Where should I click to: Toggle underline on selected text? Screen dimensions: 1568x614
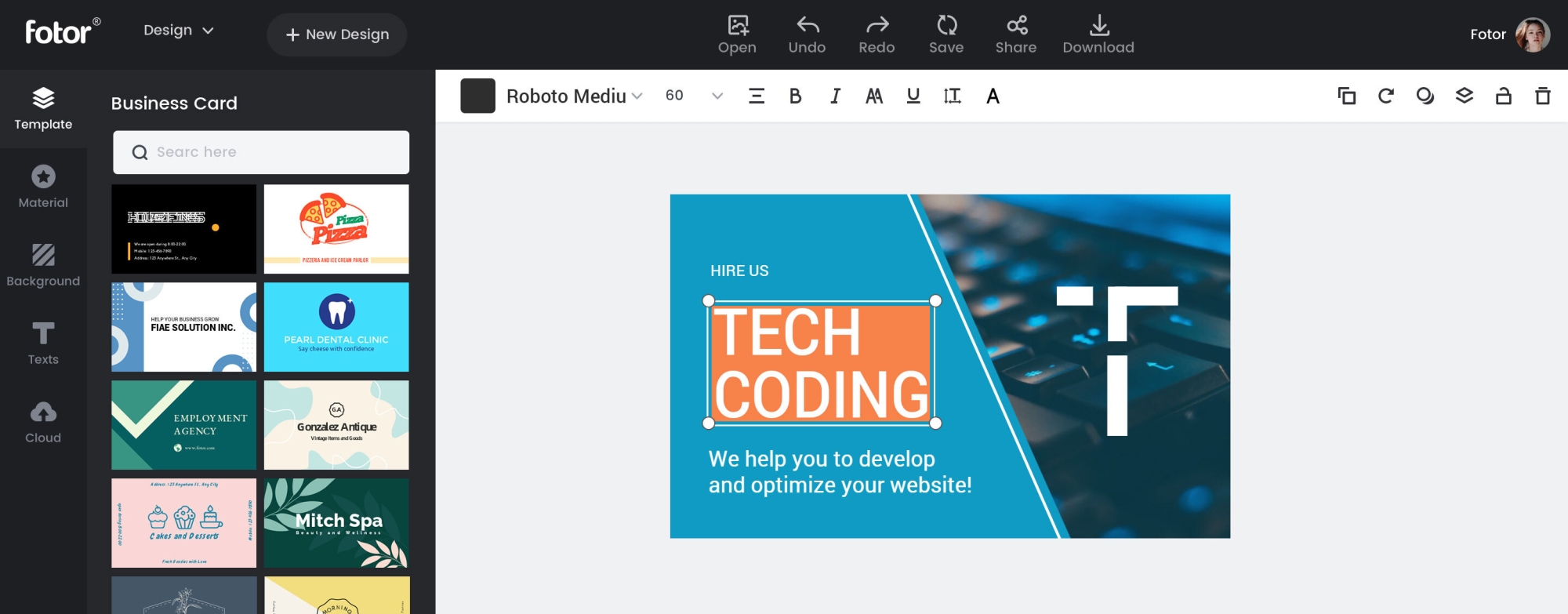(x=913, y=96)
